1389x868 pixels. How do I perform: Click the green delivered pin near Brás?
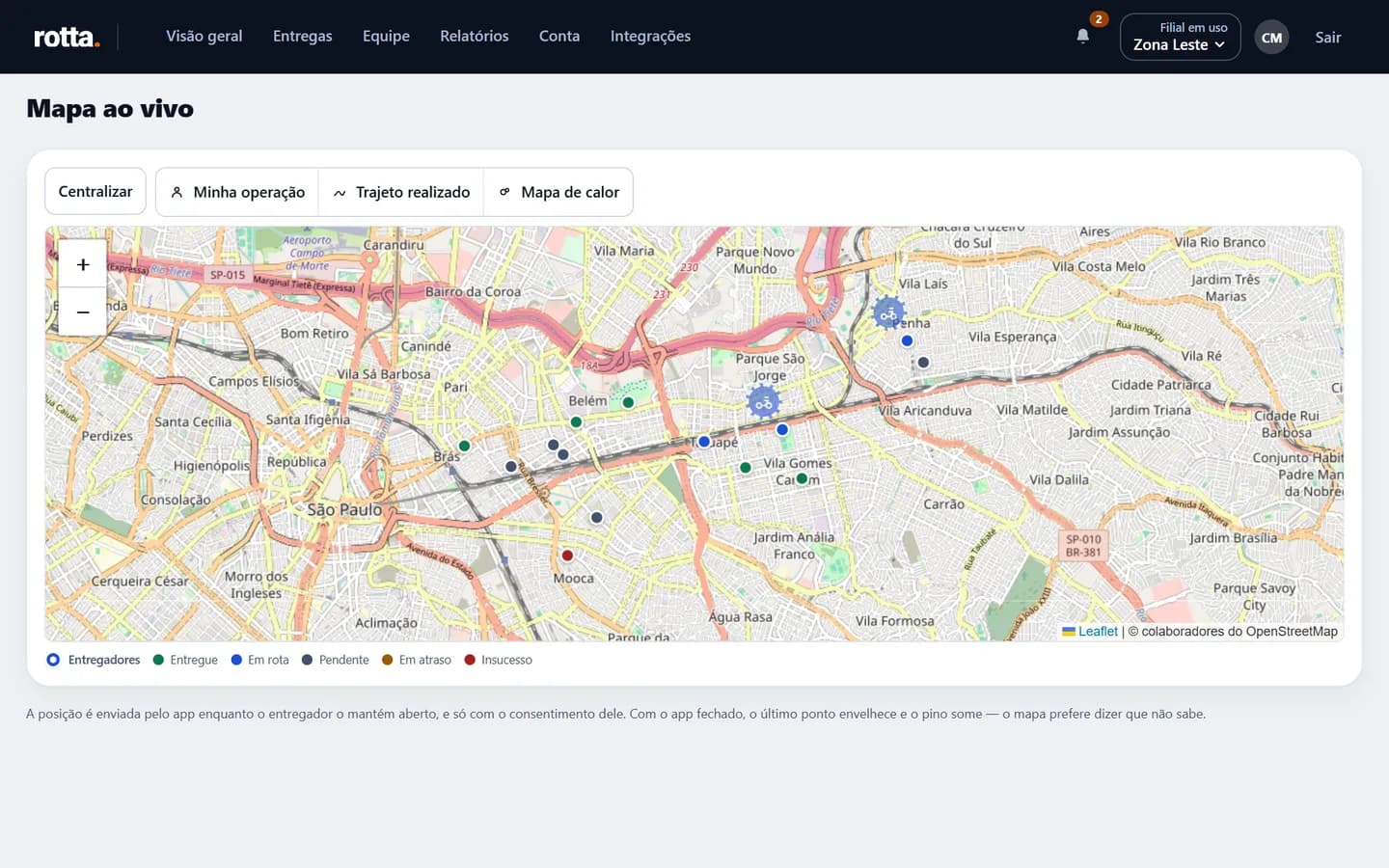[x=464, y=446]
